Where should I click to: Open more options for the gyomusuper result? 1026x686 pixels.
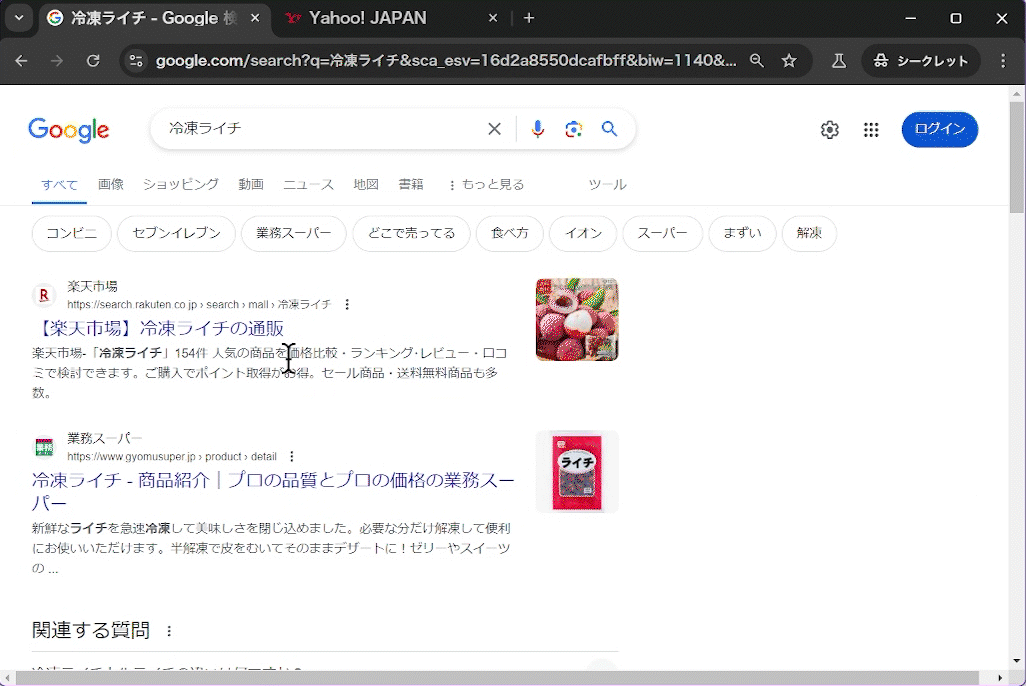coord(292,456)
